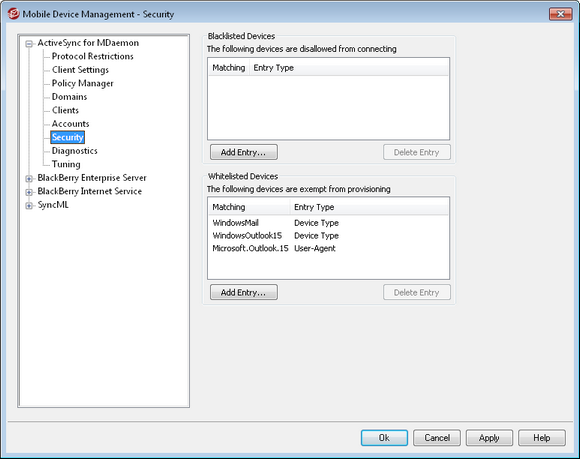Viewport: 580px width, 459px height.
Task: Open the Tuning settings page
Action: coord(66,164)
